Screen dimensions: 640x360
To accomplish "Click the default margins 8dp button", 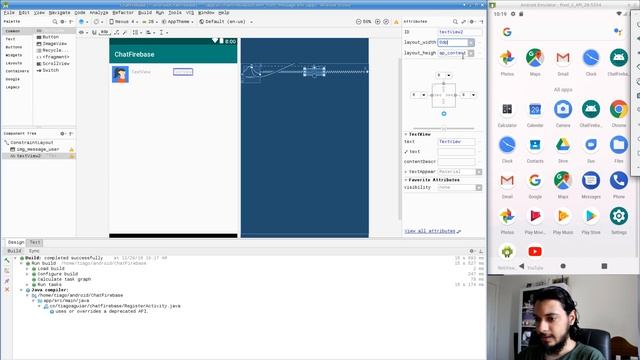I will pos(104,32).
